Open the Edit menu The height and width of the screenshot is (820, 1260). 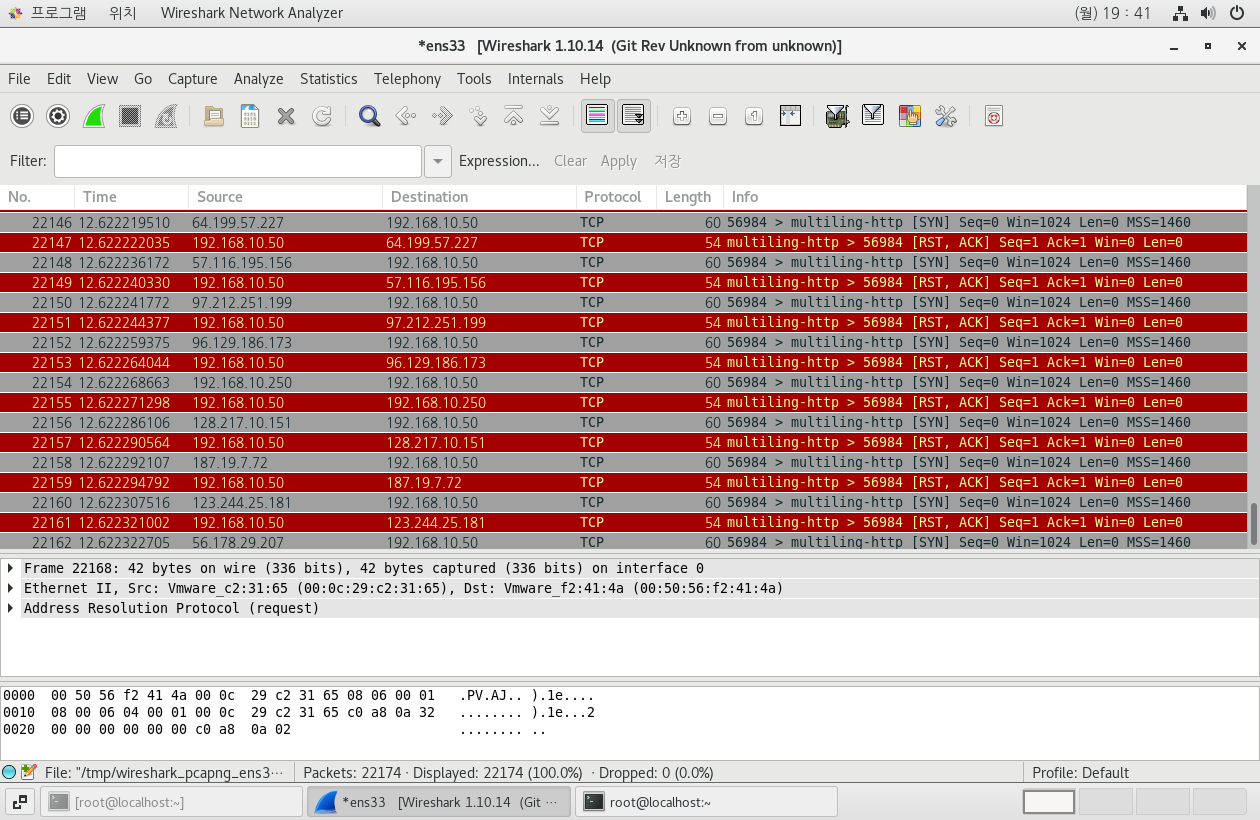point(59,79)
